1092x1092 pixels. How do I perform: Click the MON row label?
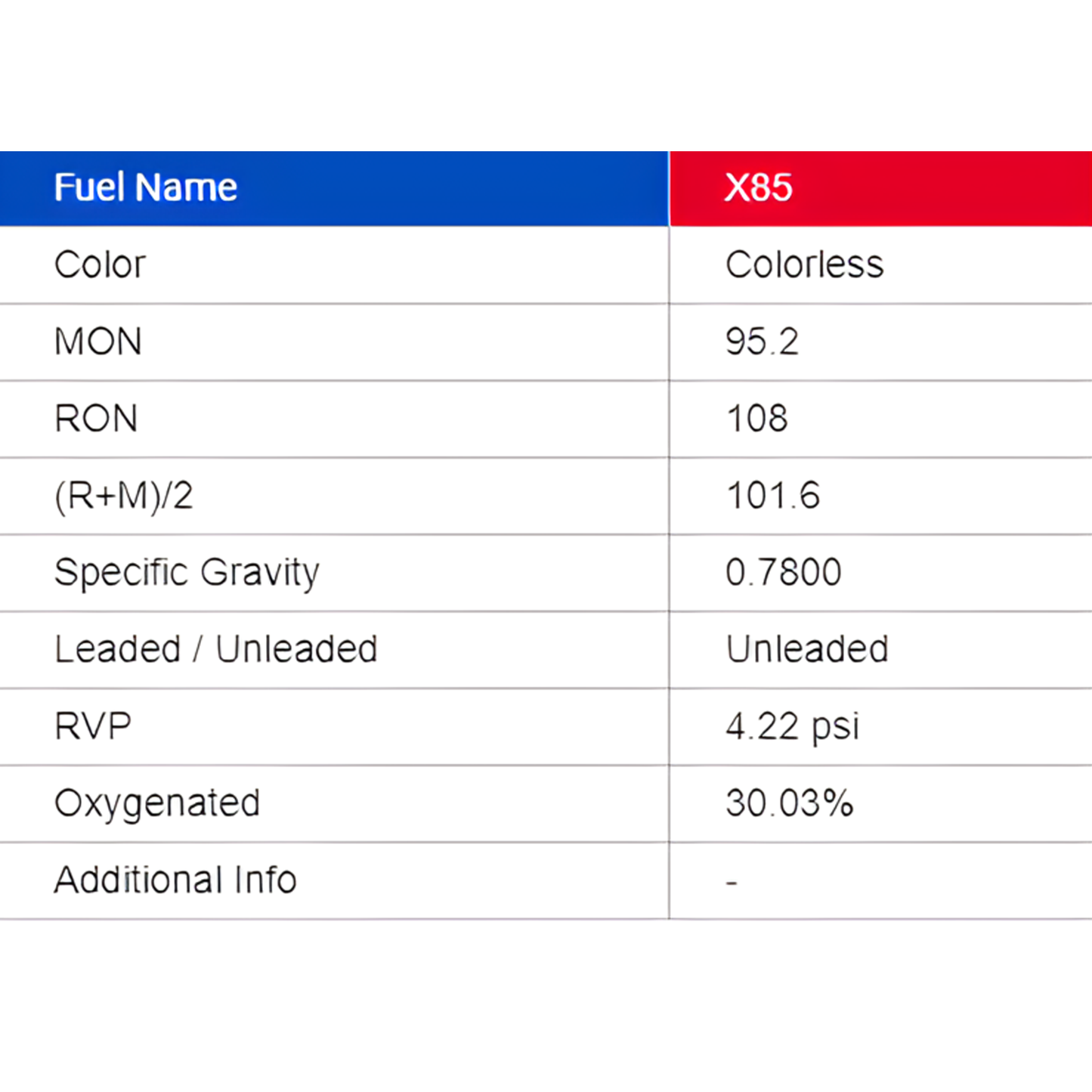click(x=98, y=342)
